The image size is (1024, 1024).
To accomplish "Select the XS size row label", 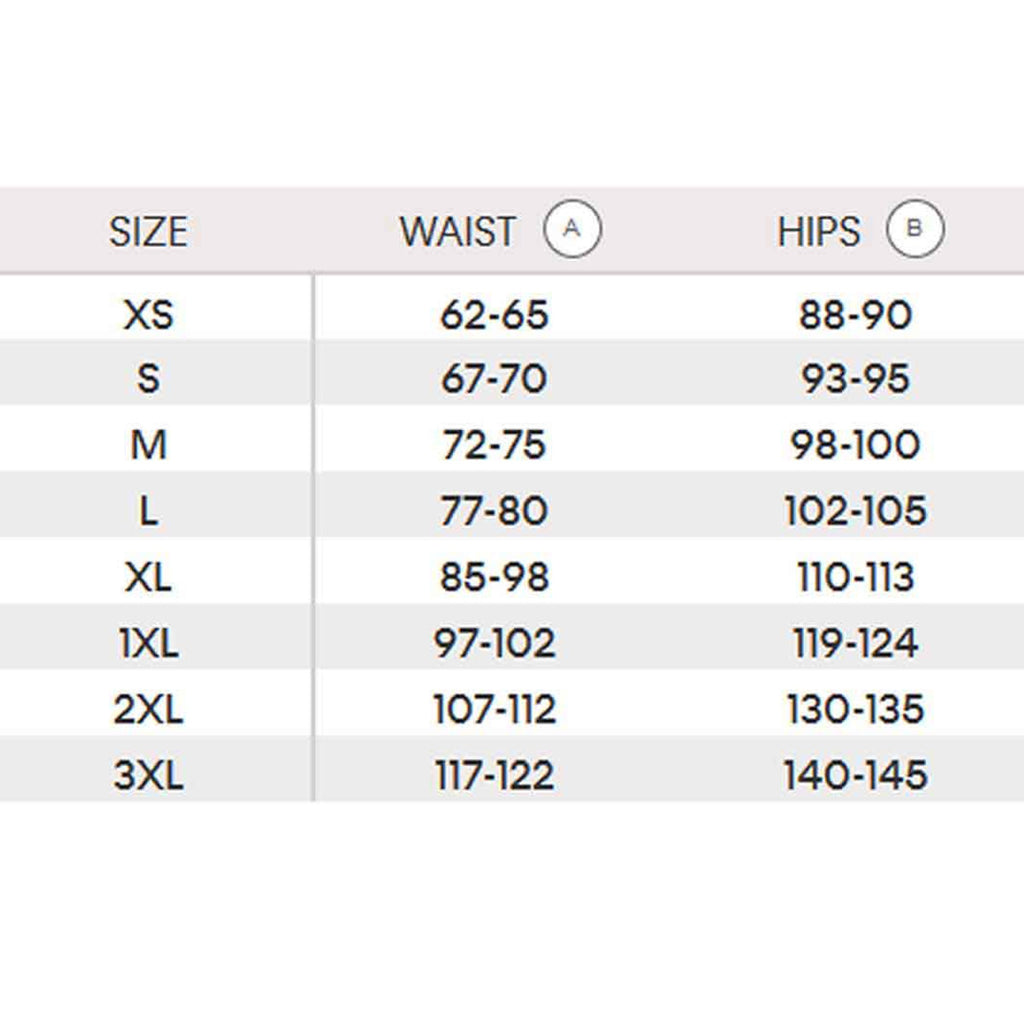I will (148, 316).
